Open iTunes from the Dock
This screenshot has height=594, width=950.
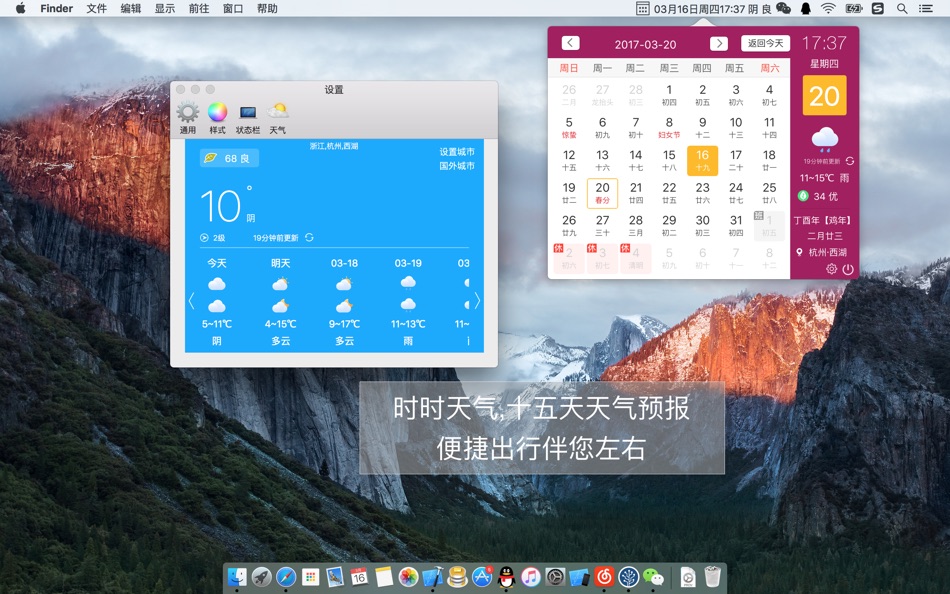pyautogui.click(x=531, y=576)
